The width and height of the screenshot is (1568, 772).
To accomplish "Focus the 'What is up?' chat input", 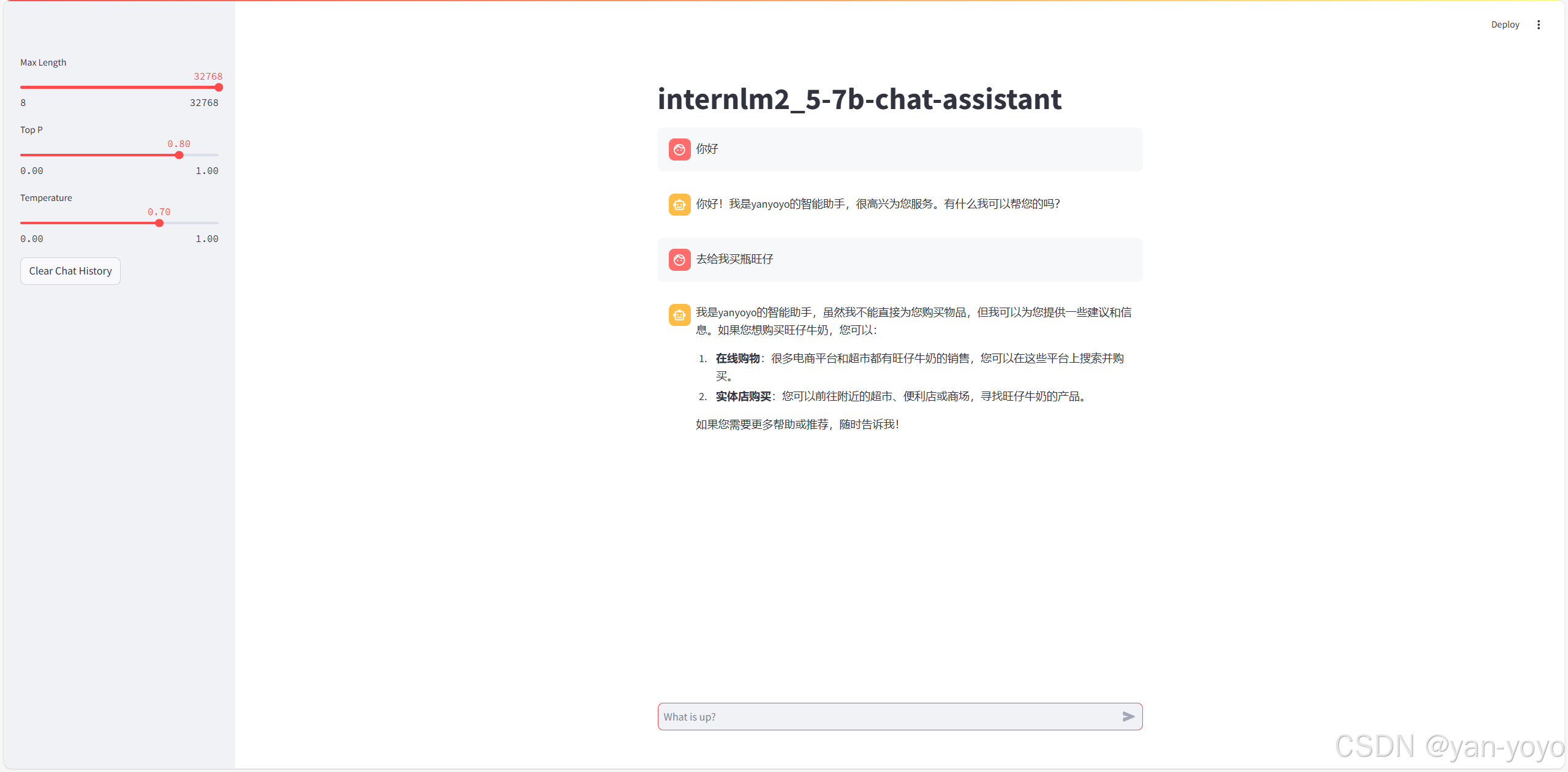I will [x=888, y=716].
